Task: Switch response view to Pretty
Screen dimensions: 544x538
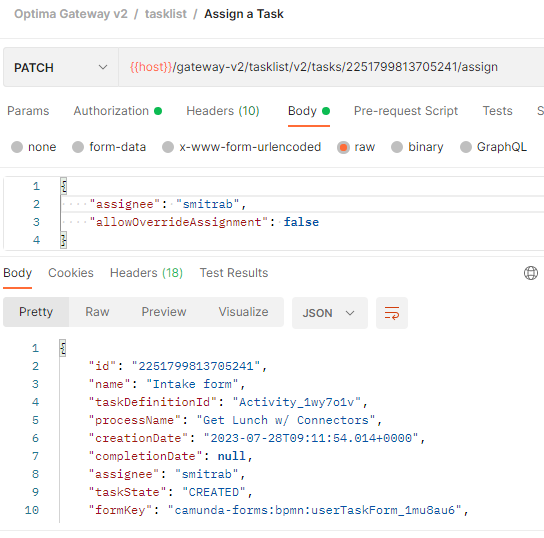Action: coord(36,312)
